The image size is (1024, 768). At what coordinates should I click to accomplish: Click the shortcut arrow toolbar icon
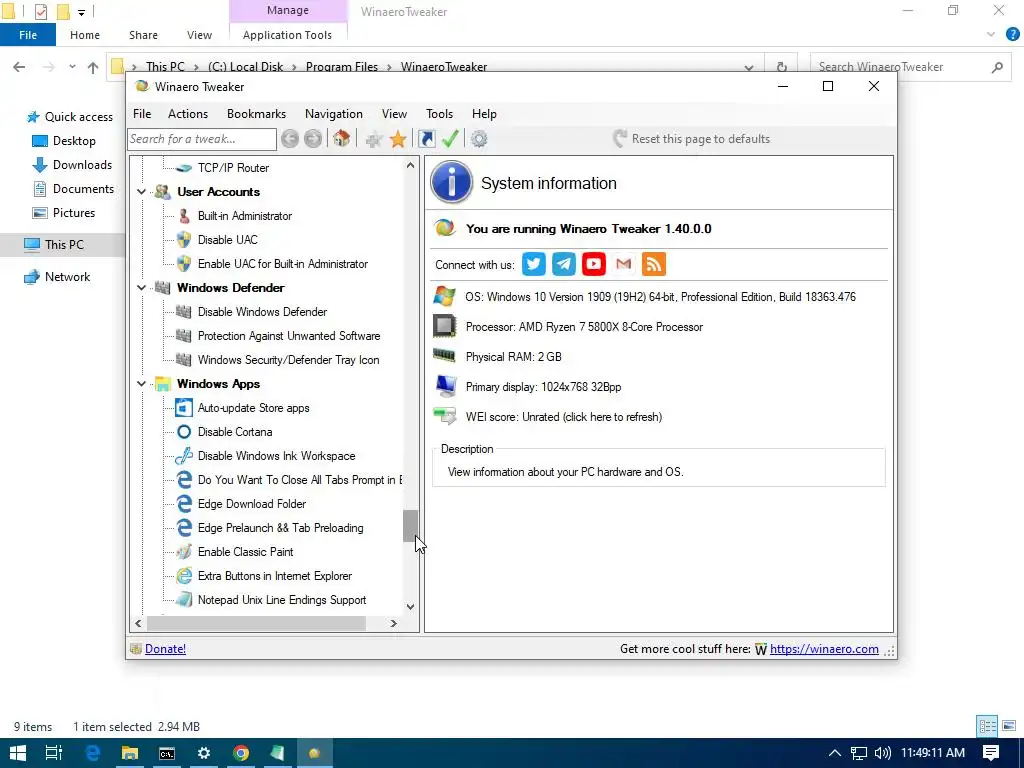[426, 138]
